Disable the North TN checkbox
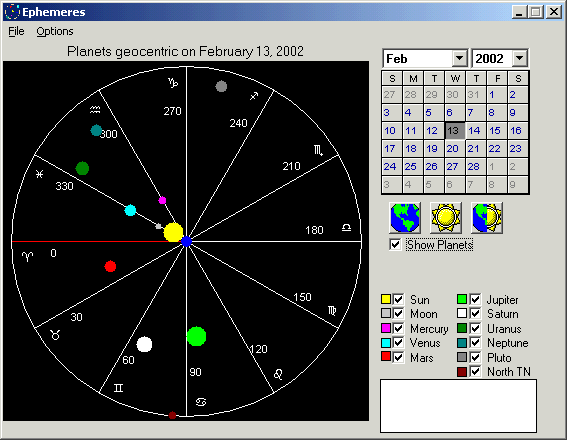The width and height of the screenshot is (567, 440). [475, 371]
